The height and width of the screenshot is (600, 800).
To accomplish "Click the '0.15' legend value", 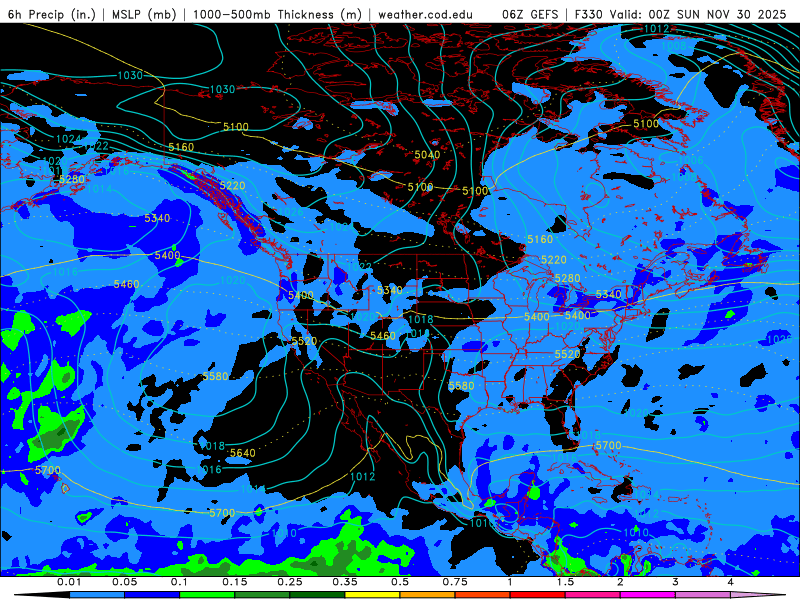I will click(235, 582).
